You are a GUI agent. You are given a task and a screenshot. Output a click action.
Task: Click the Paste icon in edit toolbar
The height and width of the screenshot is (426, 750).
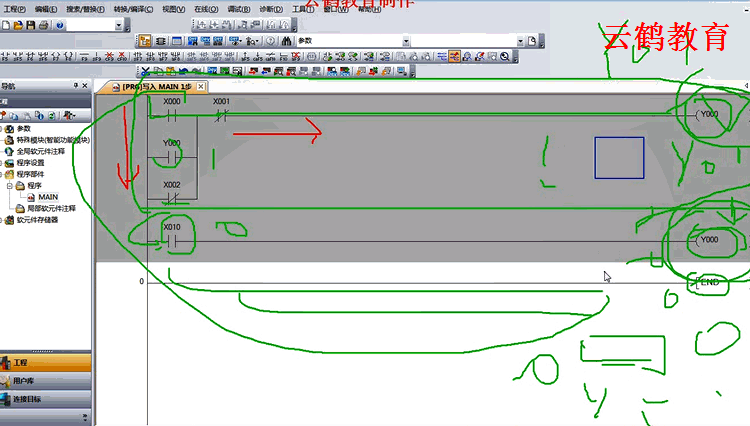tap(171, 72)
